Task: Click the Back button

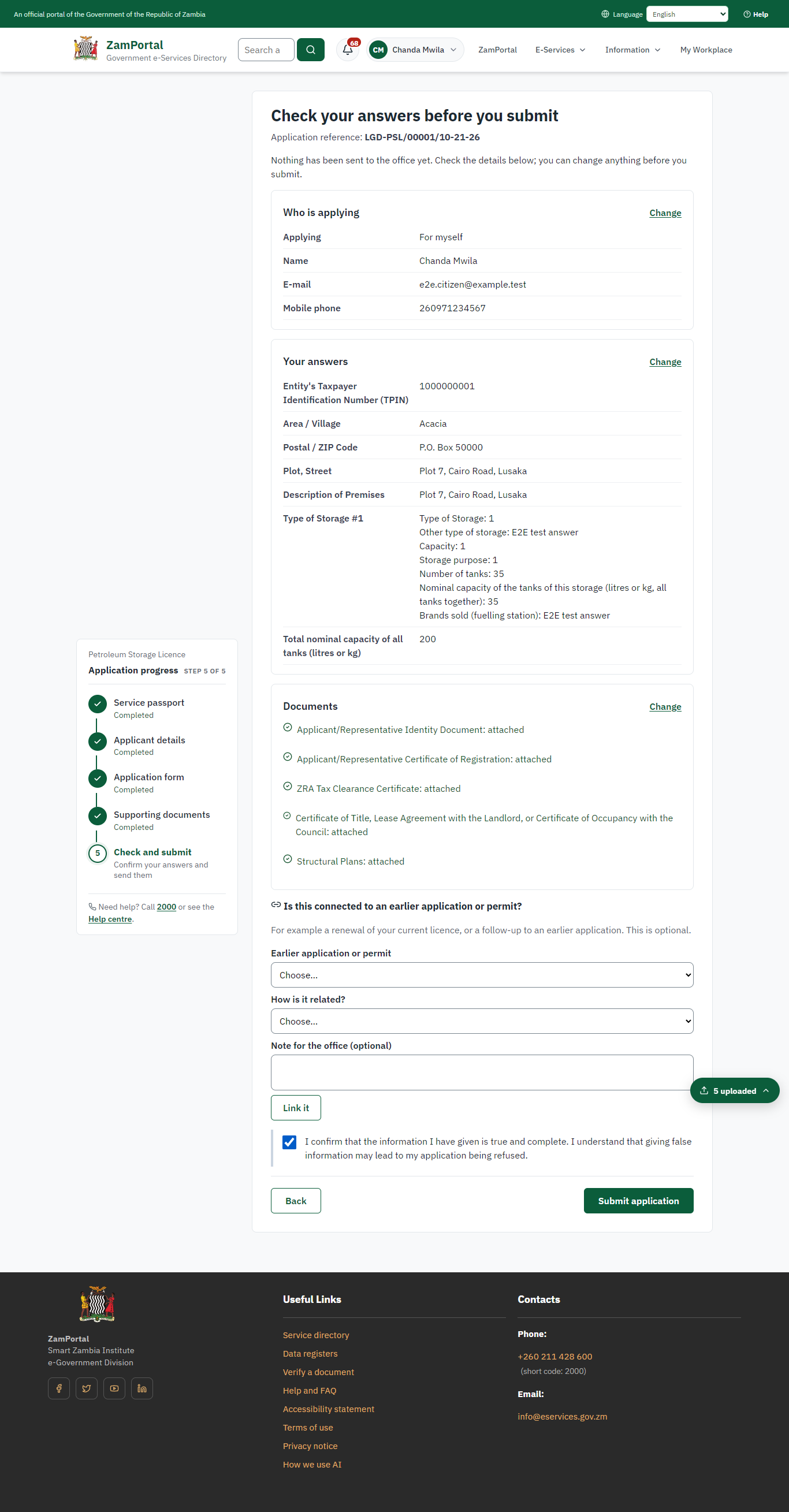Action: pyautogui.click(x=296, y=1201)
